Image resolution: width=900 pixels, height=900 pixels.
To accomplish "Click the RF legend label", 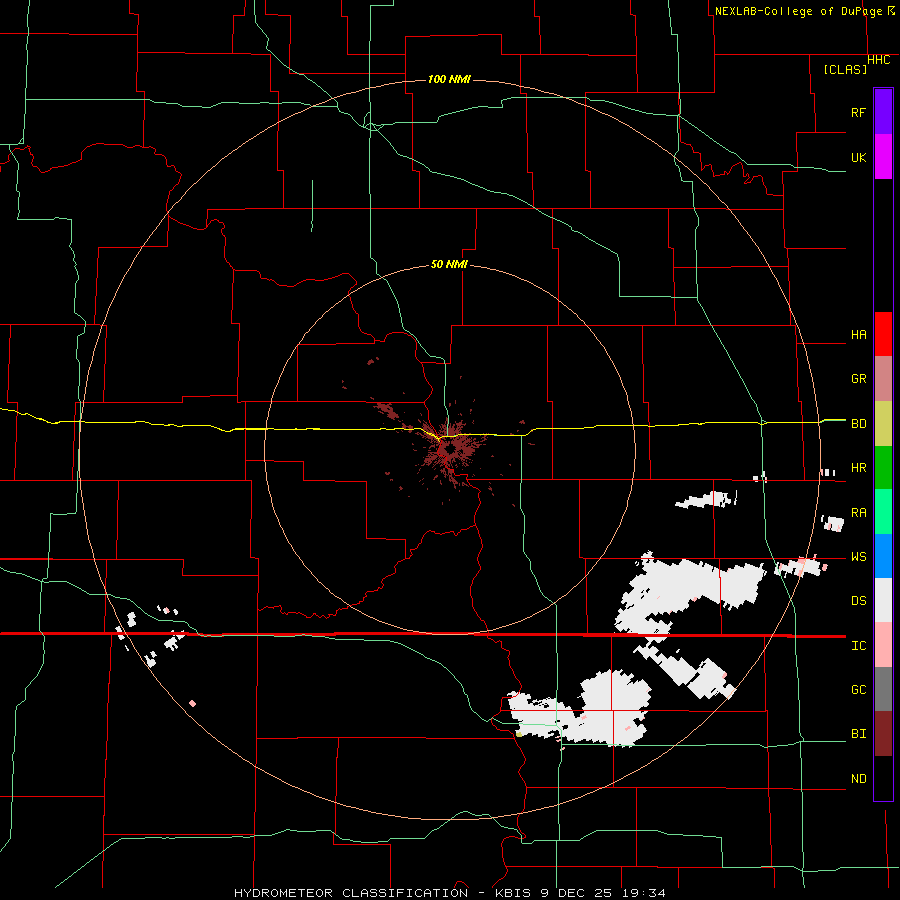I will click(x=858, y=112).
